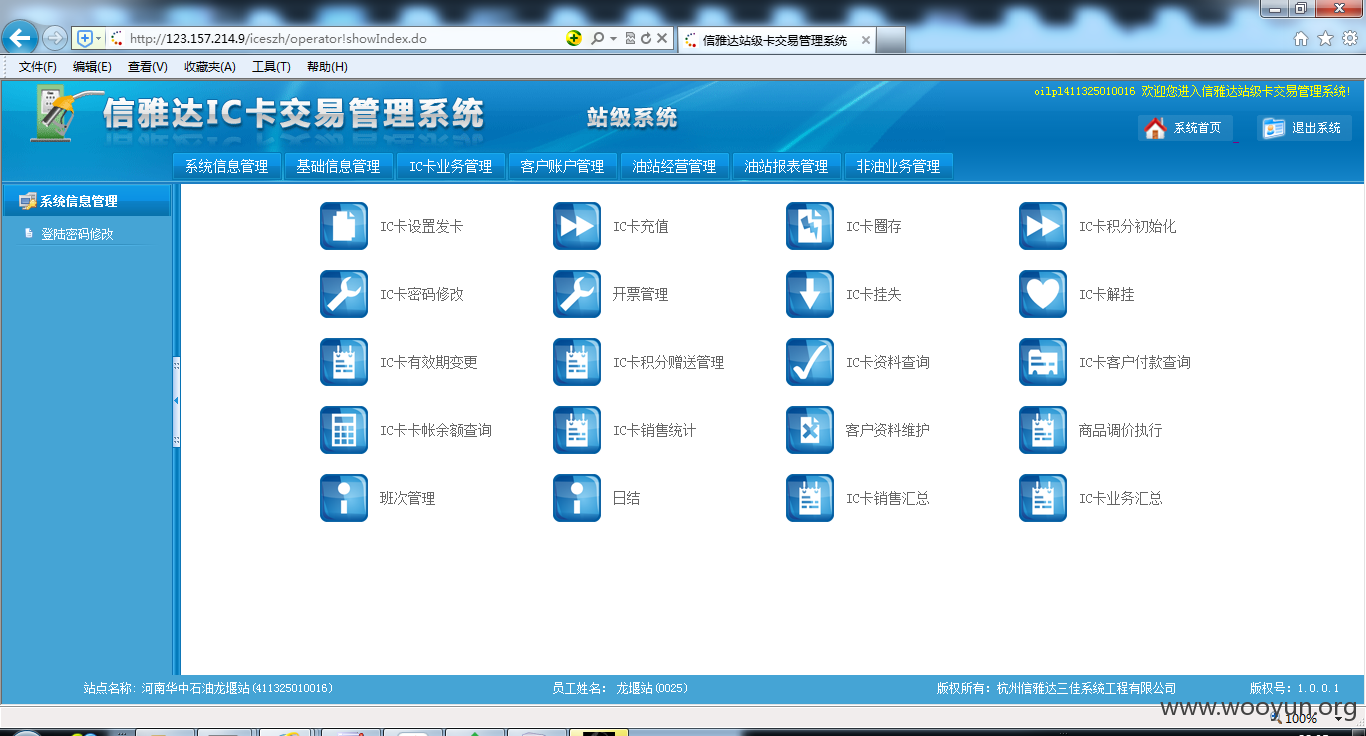The height and width of the screenshot is (736, 1366).
Task: Expand the address bar search dropdown arrow
Action: 613,39
